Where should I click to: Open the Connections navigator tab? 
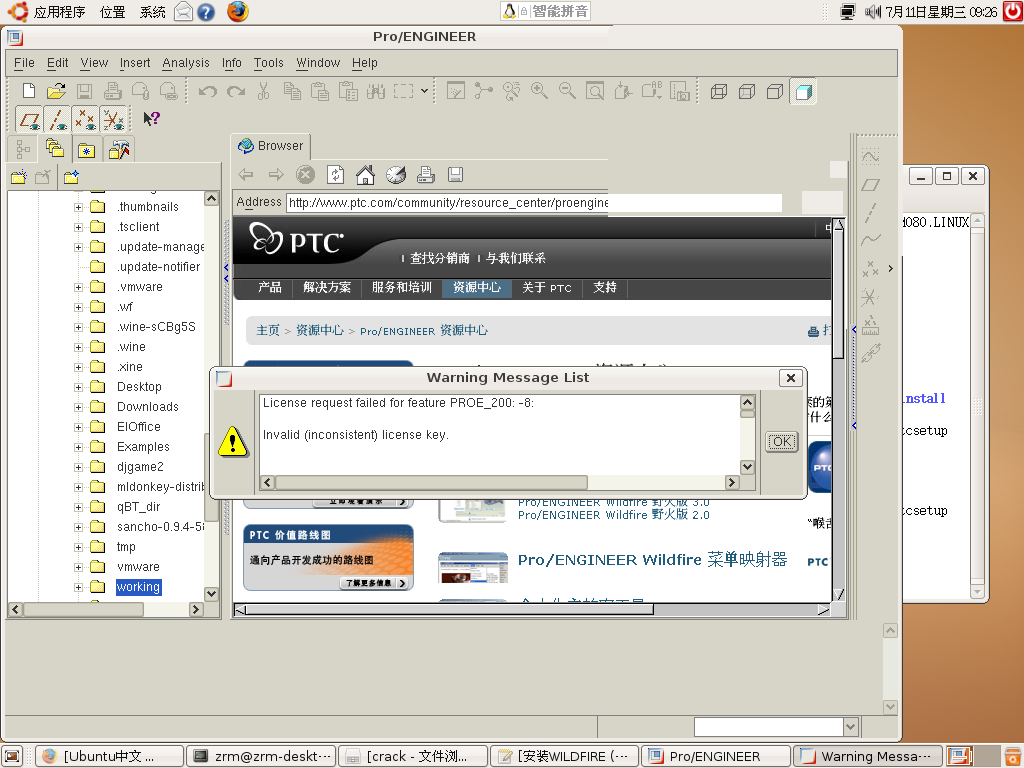point(119,150)
